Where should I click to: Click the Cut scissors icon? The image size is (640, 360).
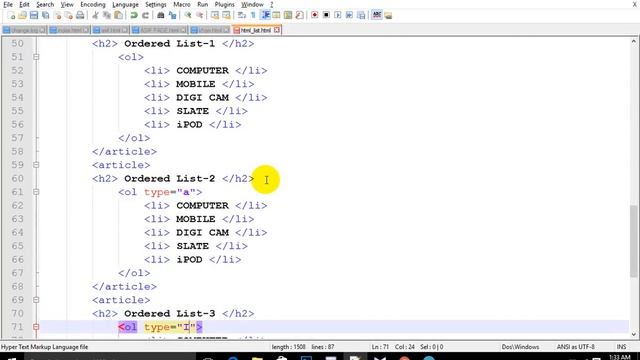[96, 16]
